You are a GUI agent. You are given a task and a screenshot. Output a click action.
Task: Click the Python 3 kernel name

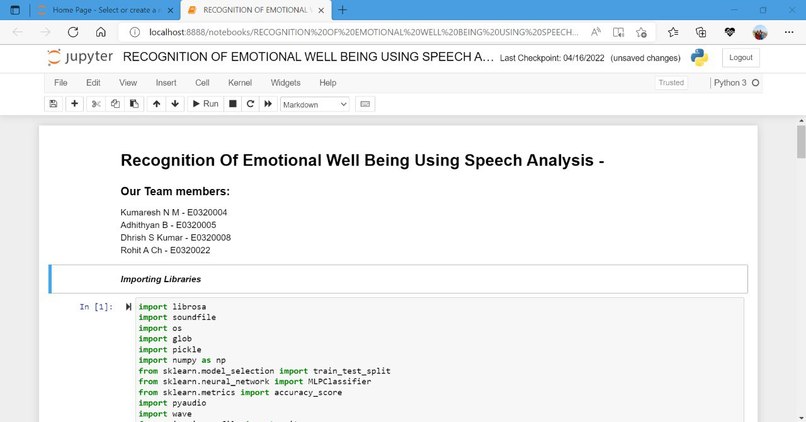point(730,83)
